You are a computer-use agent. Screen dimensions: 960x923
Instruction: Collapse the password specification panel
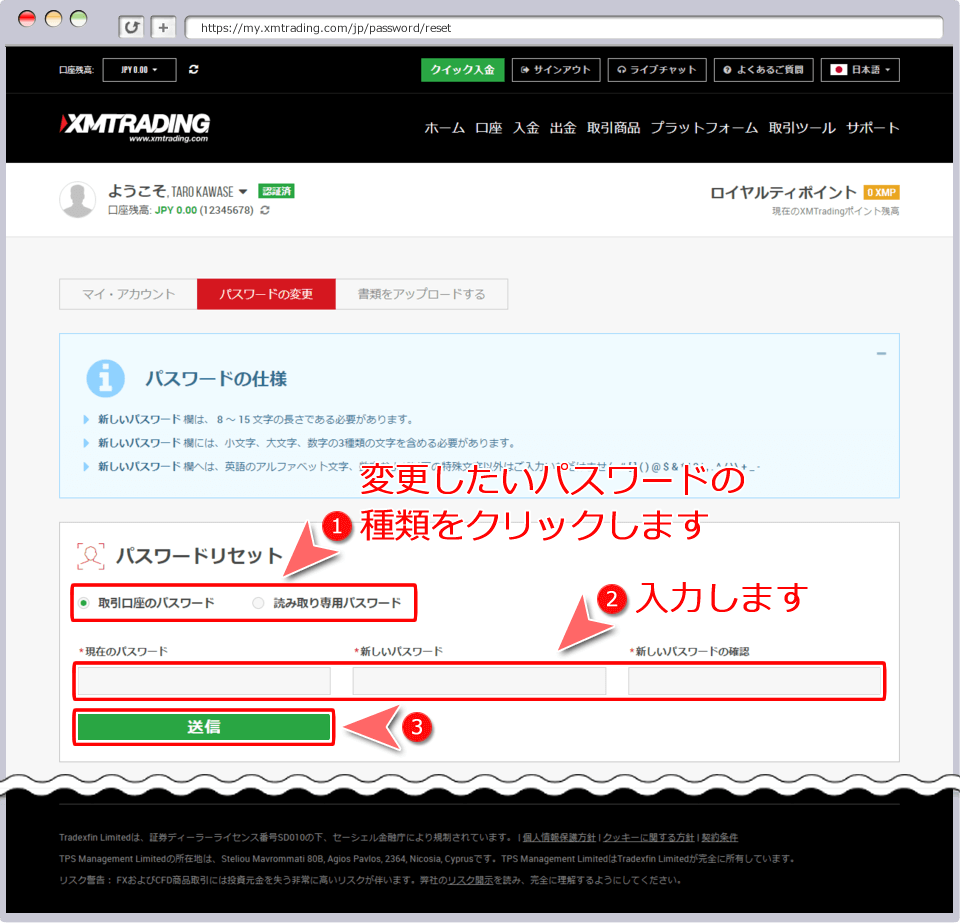(x=881, y=353)
